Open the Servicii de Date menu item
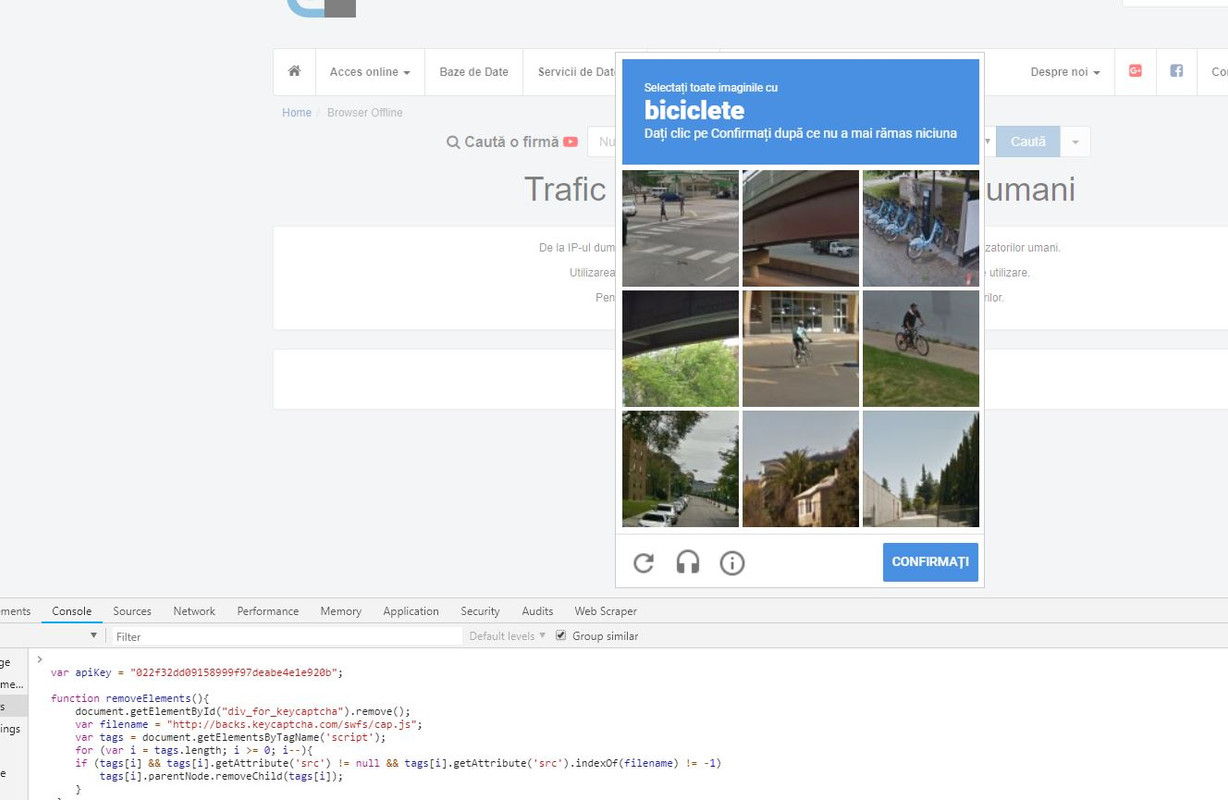Viewport: 1228px width, 800px height. point(578,72)
